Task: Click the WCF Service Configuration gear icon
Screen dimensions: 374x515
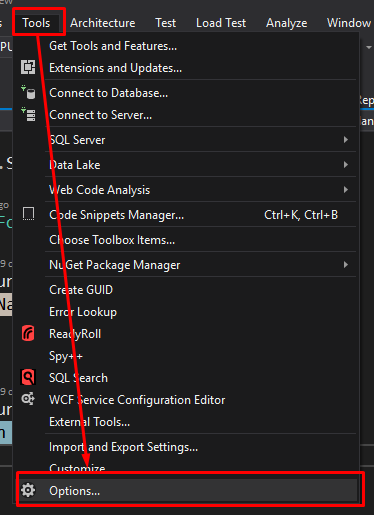Action: [x=28, y=399]
